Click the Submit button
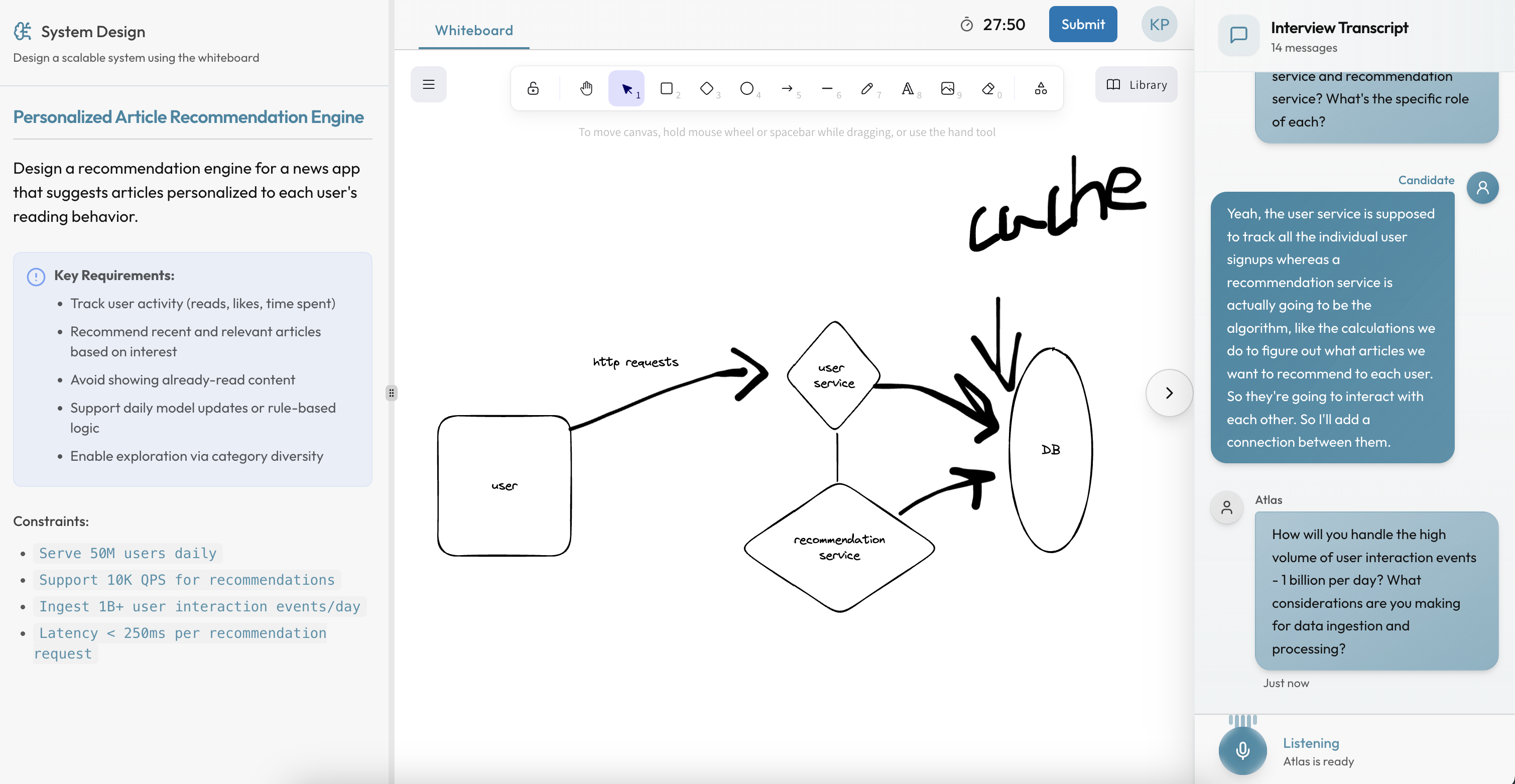 (1082, 24)
